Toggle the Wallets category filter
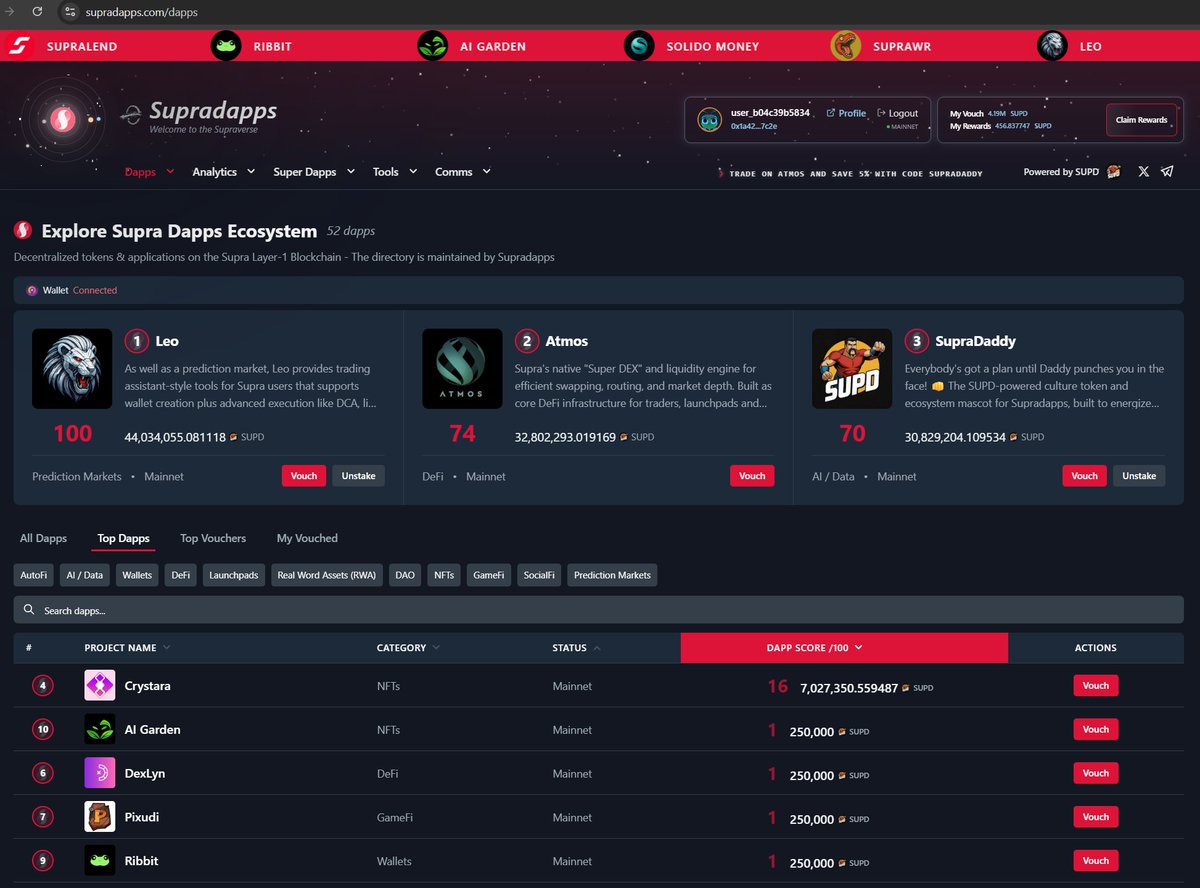The height and width of the screenshot is (888, 1200). tap(137, 575)
